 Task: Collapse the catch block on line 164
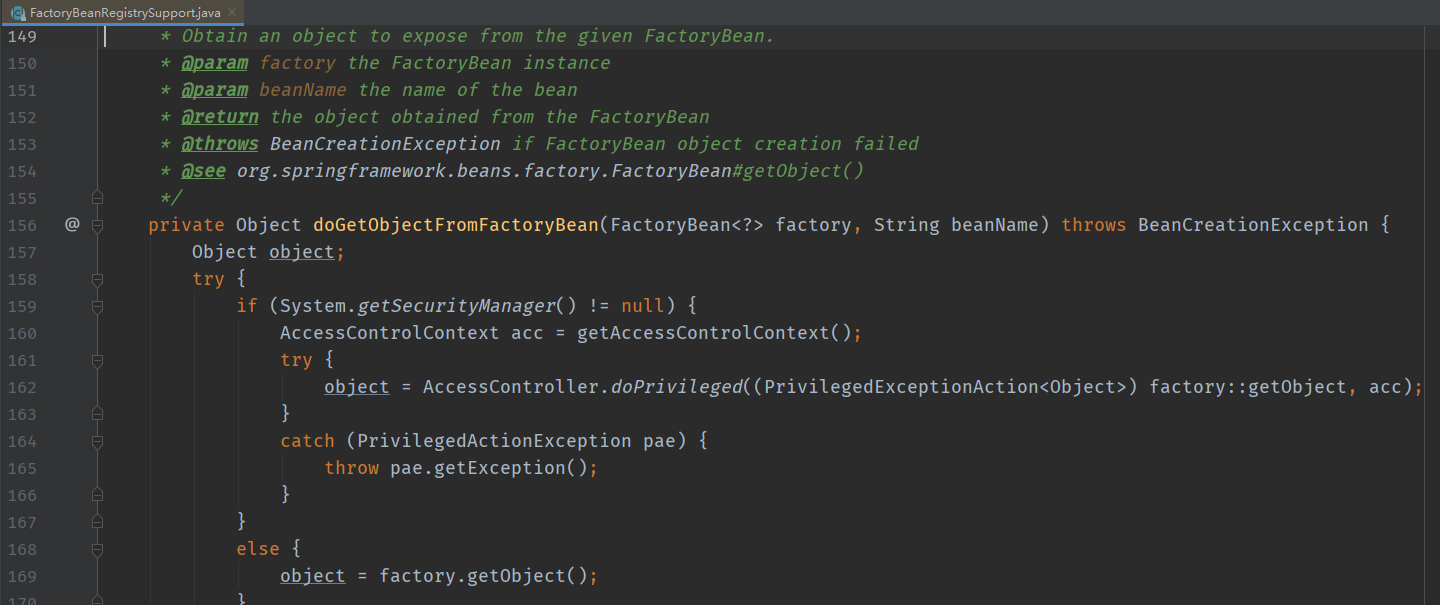click(x=97, y=441)
